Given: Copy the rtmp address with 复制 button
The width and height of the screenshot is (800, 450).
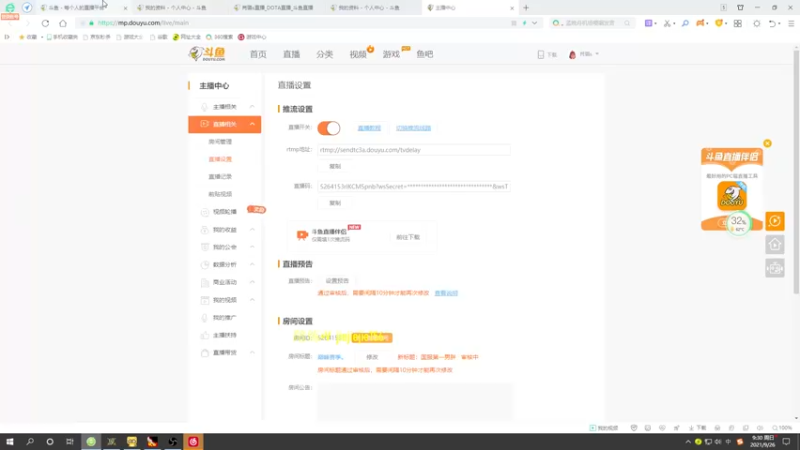Looking at the screenshot, I should [335, 166].
